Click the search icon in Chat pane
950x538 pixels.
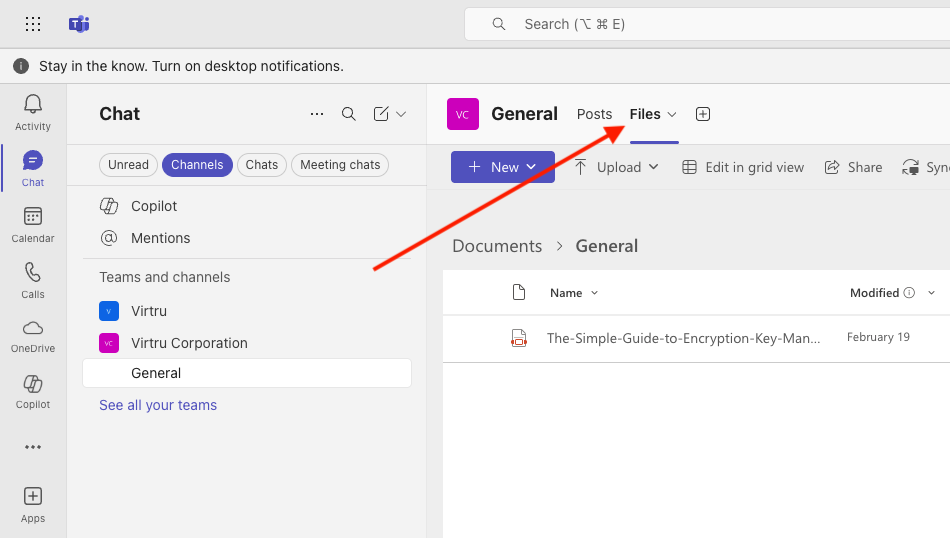pyautogui.click(x=348, y=114)
